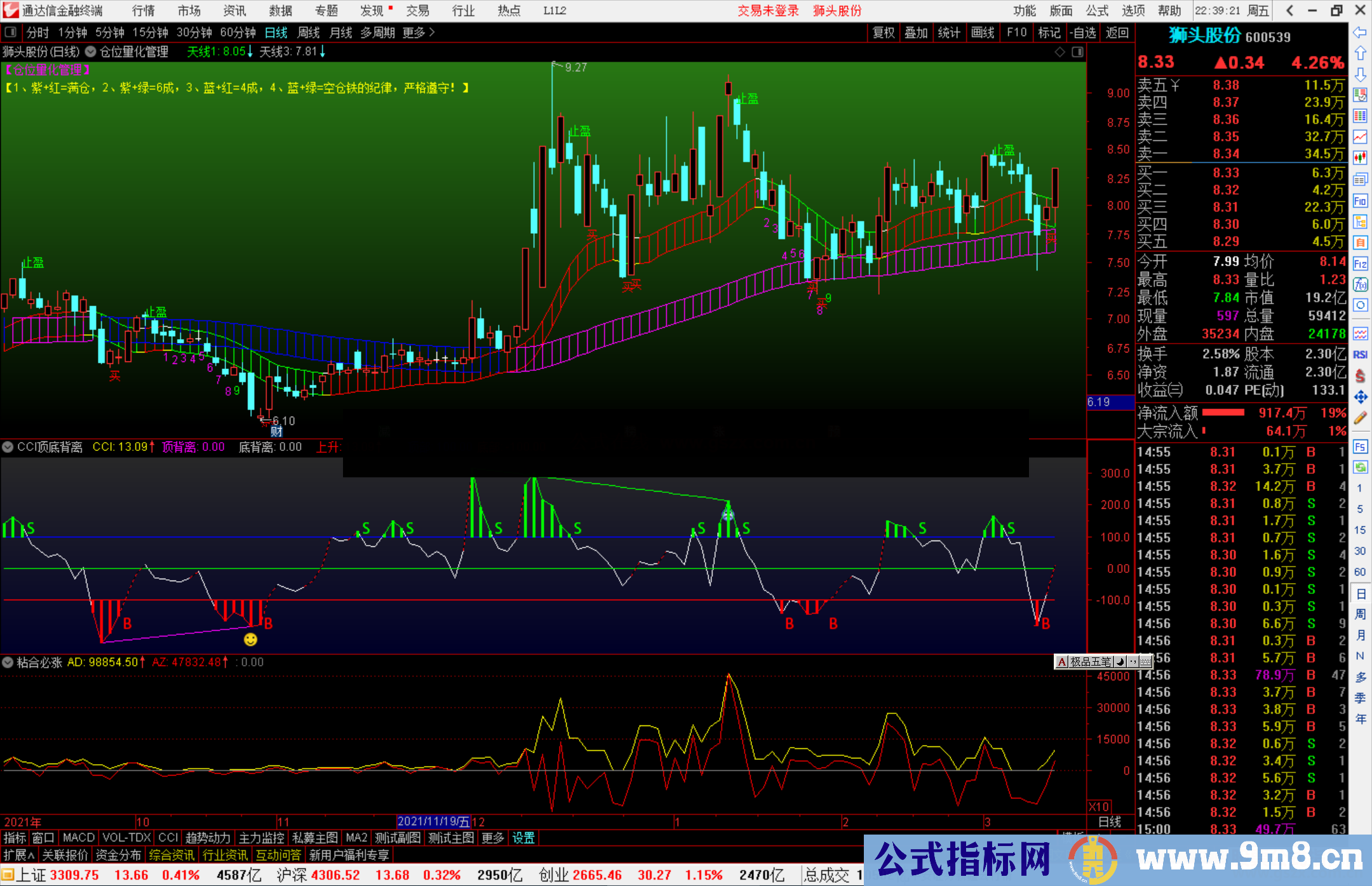The image size is (1372, 886).
Task: Click the four-way move arrows icon
Action: click(1360, 397)
